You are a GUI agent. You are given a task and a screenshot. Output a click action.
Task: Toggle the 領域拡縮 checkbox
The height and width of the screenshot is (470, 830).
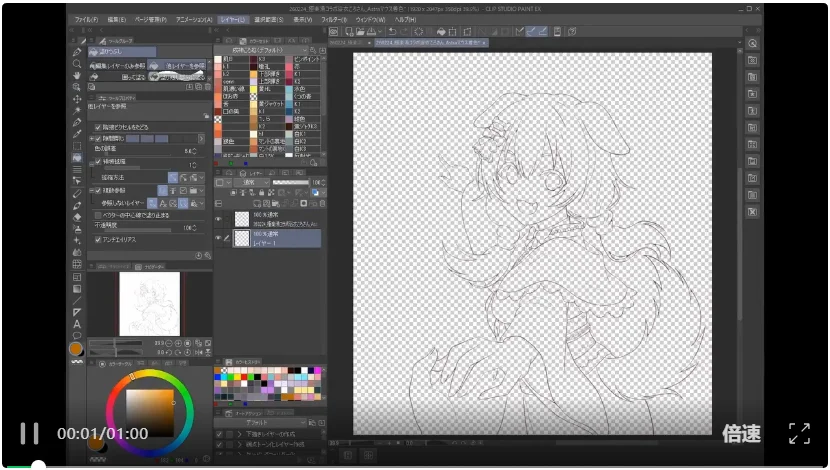point(98,161)
